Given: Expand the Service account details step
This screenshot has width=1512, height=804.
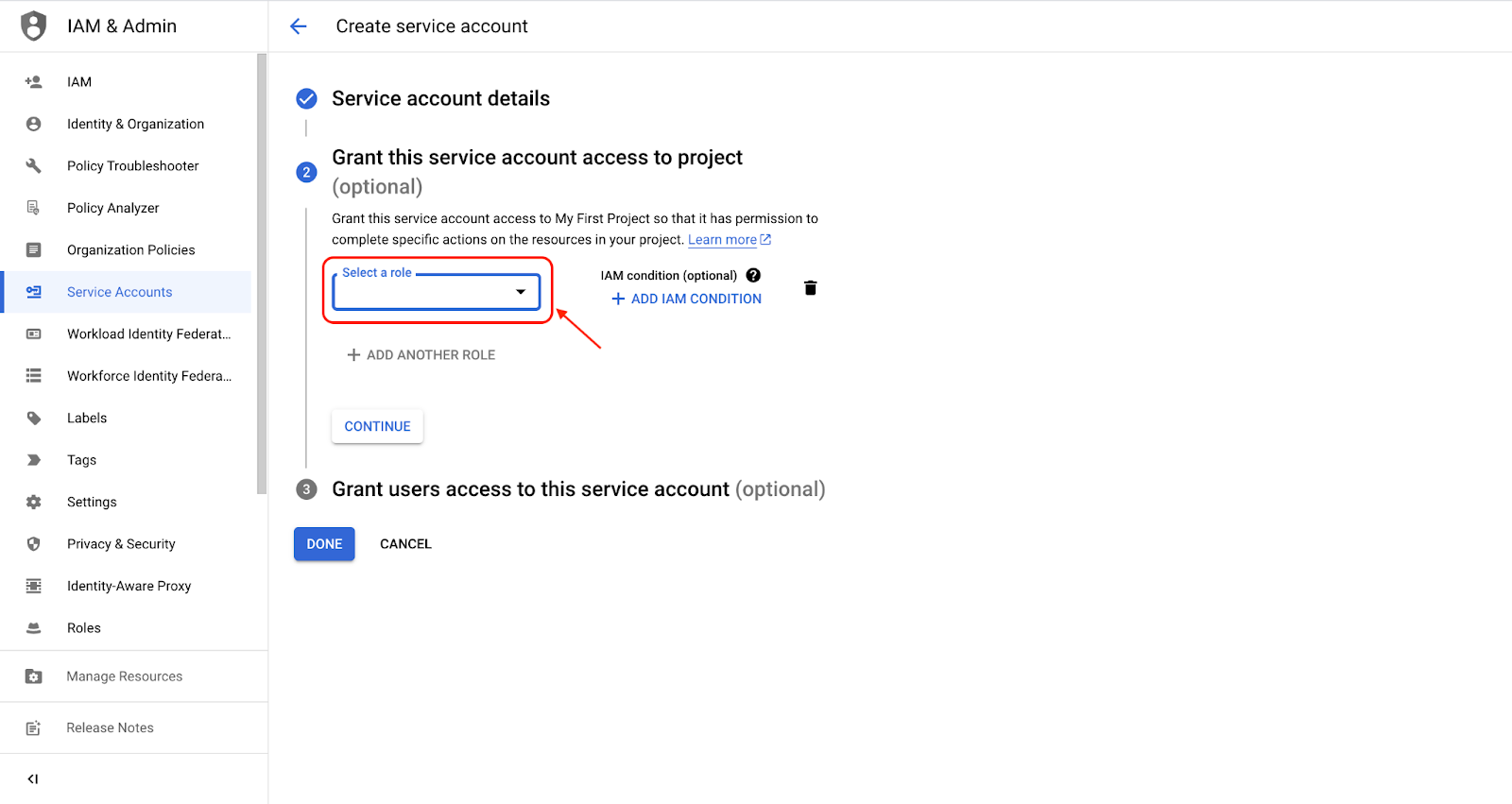Looking at the screenshot, I should (x=440, y=99).
